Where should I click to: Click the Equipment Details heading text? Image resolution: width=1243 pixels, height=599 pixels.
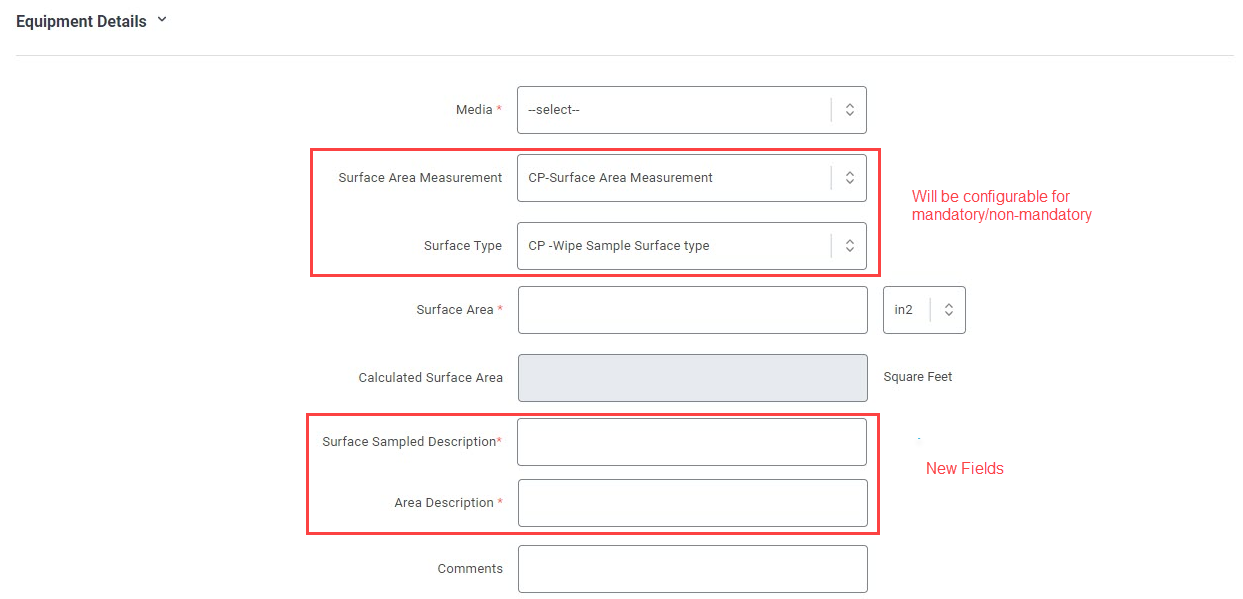81,21
